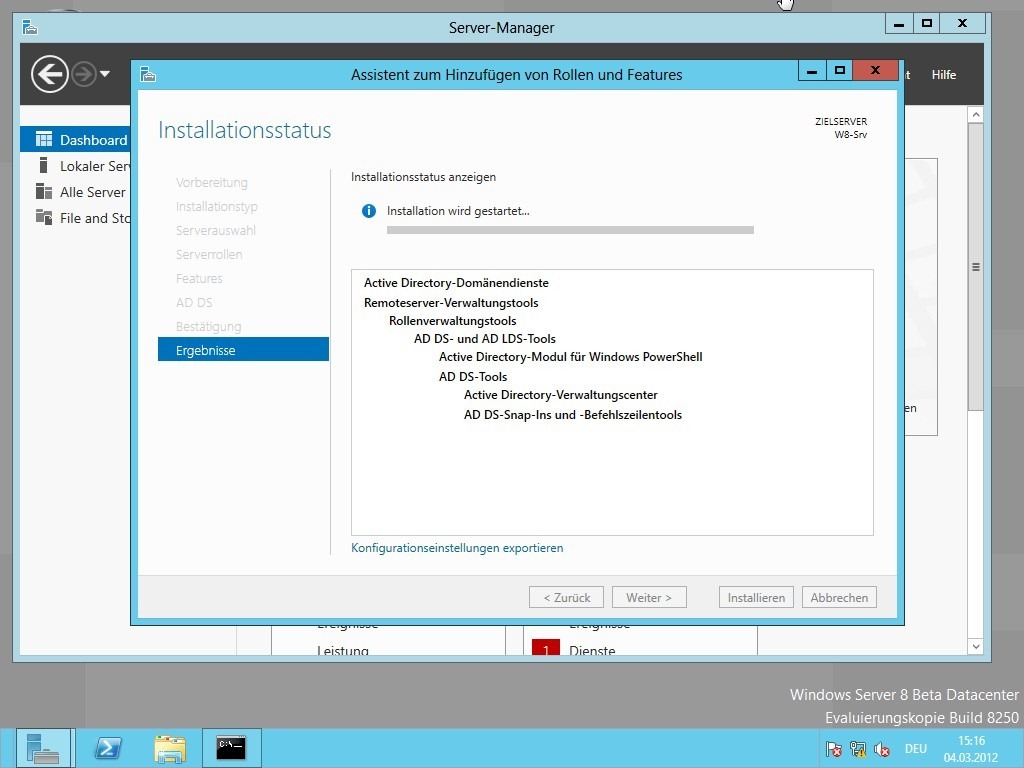The image size is (1024, 768).
Task: Open the Command Prompt taskbar icon
Action: [232, 748]
